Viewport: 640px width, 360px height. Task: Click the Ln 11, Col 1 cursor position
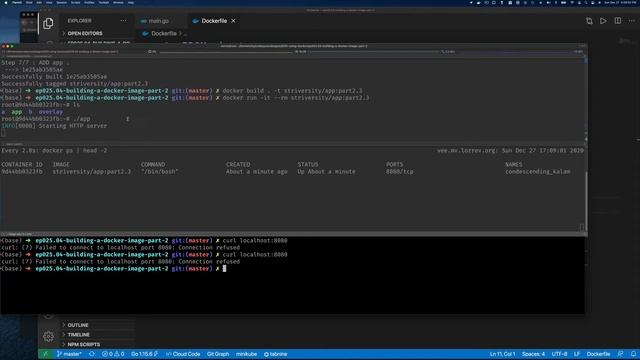click(x=502, y=354)
